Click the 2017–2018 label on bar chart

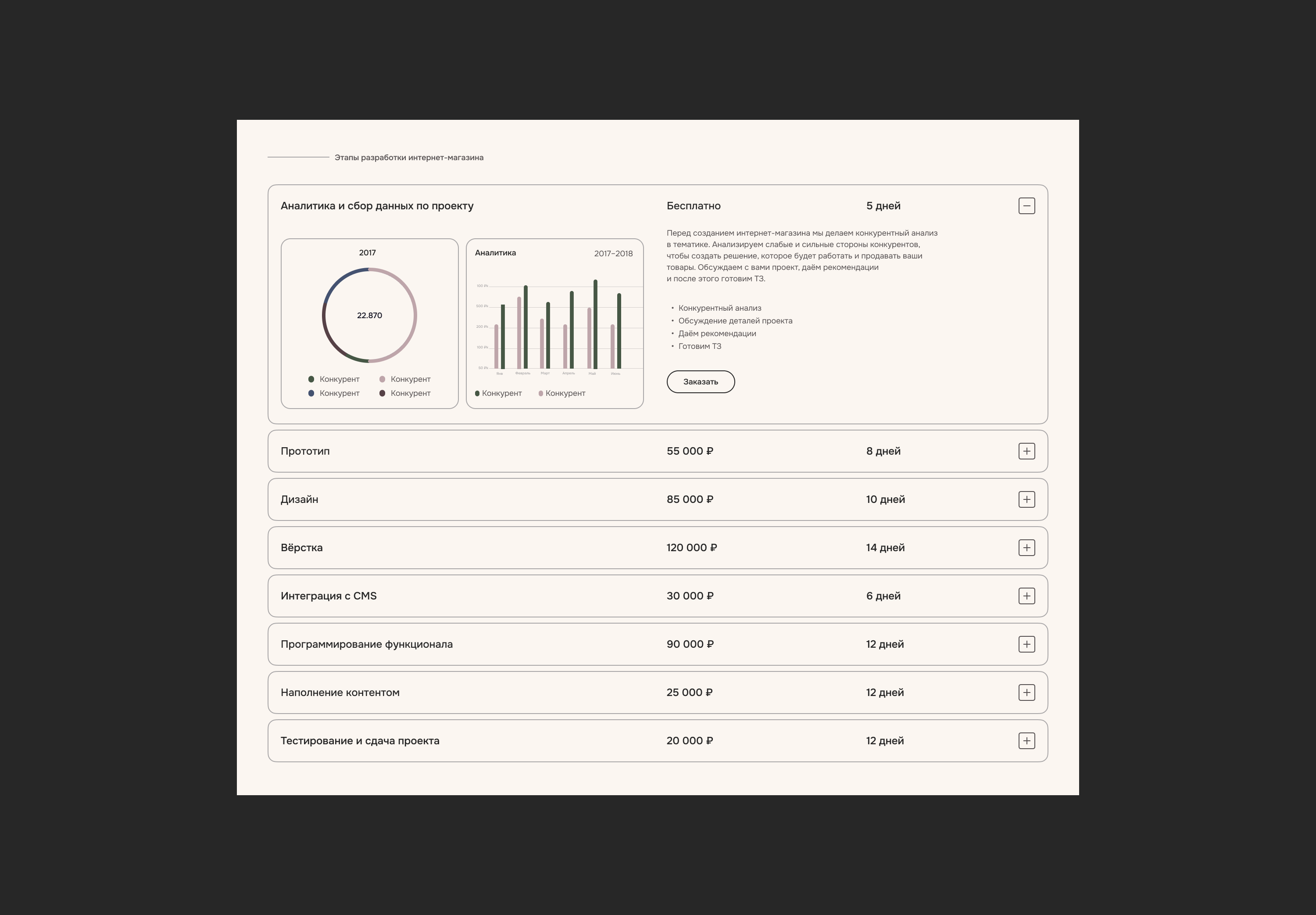point(613,253)
